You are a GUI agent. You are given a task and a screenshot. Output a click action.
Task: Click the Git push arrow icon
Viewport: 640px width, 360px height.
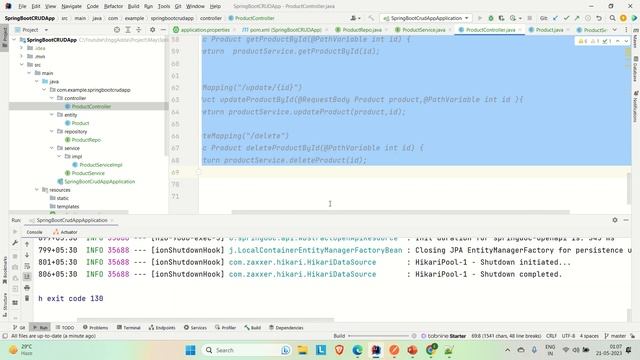pyautogui.click(x=577, y=18)
